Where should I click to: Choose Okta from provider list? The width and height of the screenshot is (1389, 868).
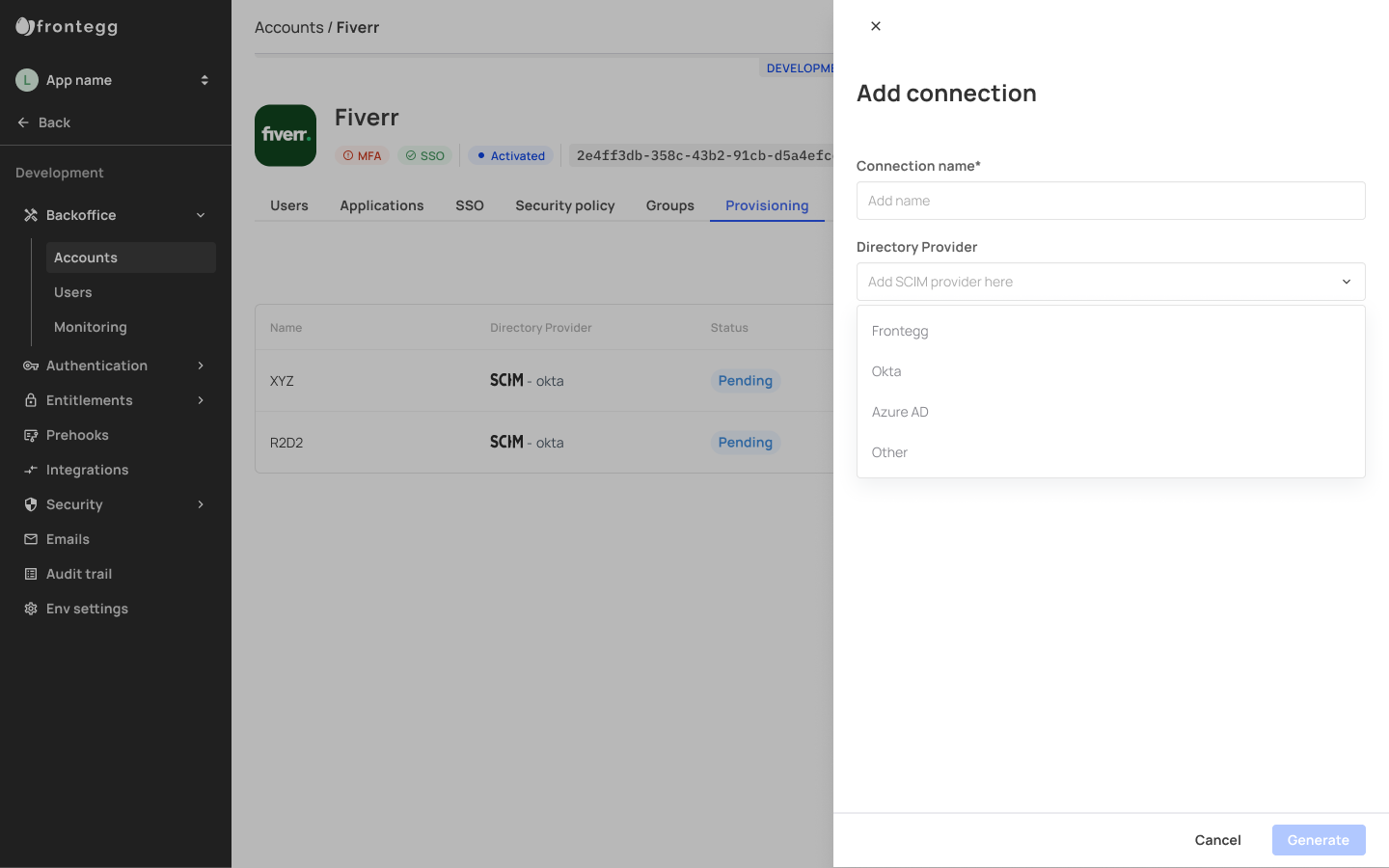[1111, 371]
